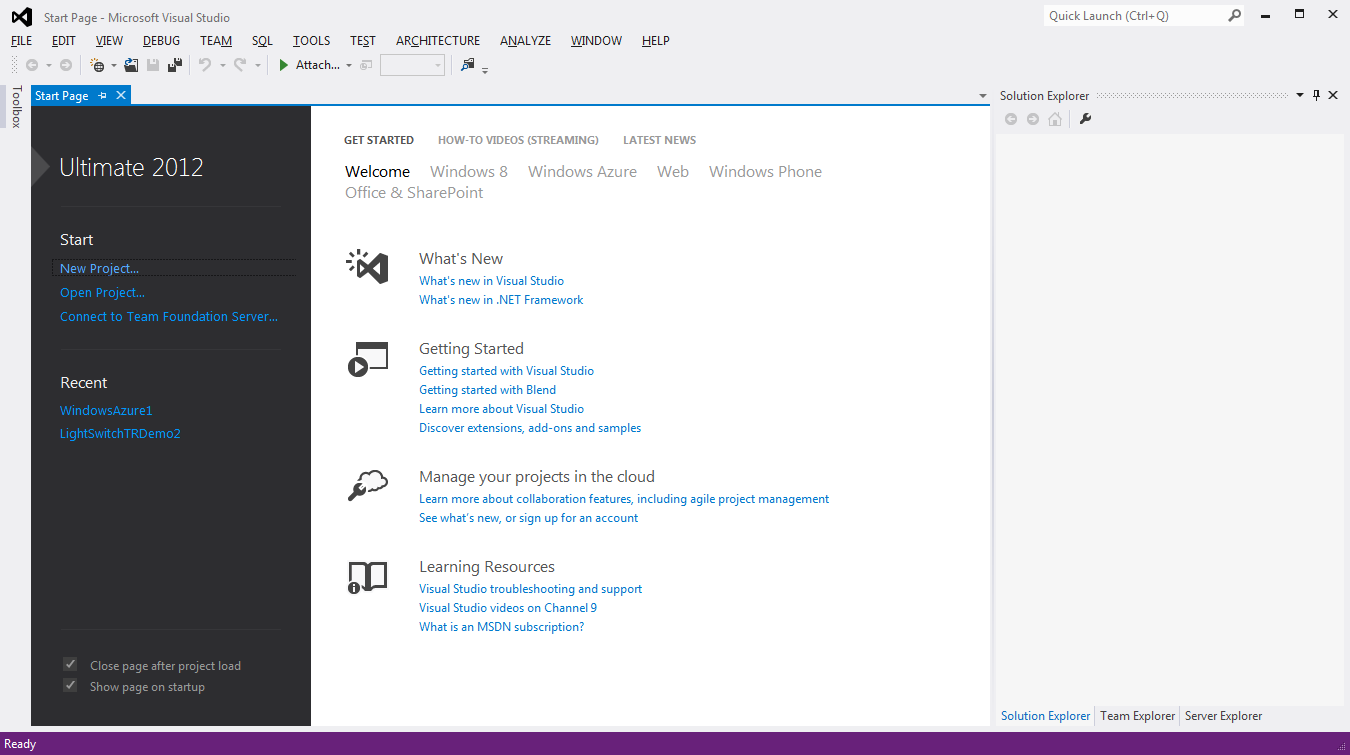
Task: Click the Redo toolbar icon
Action: (240, 65)
